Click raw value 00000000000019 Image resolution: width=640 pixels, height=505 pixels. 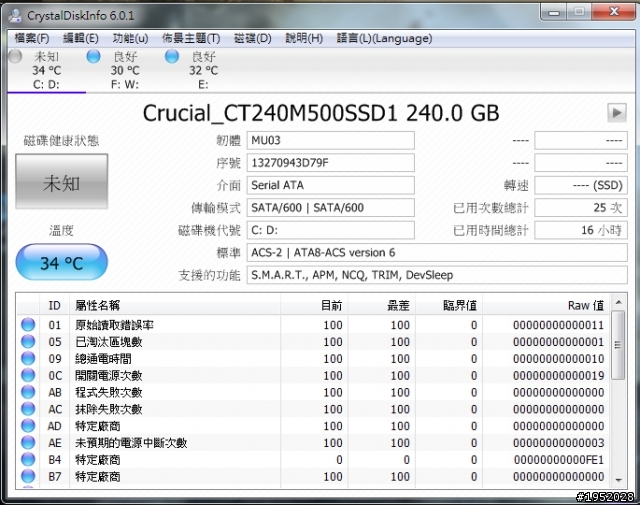559,375
